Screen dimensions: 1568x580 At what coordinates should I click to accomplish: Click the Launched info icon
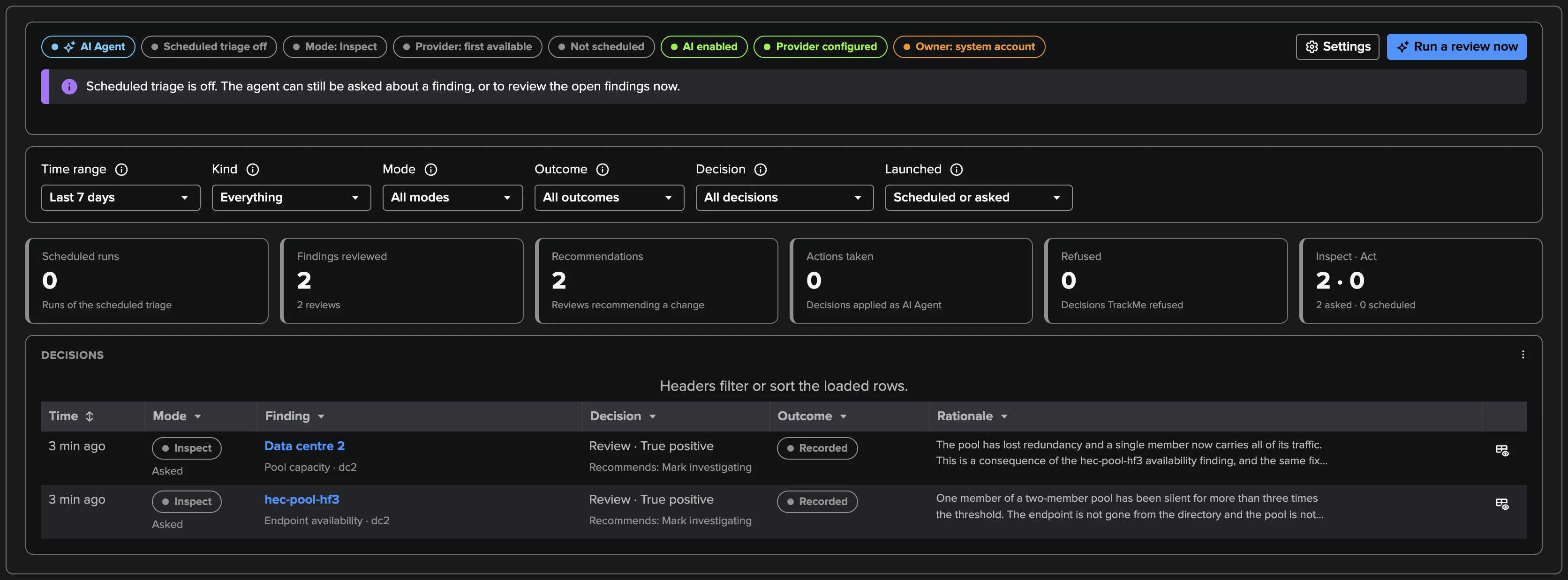(957, 170)
